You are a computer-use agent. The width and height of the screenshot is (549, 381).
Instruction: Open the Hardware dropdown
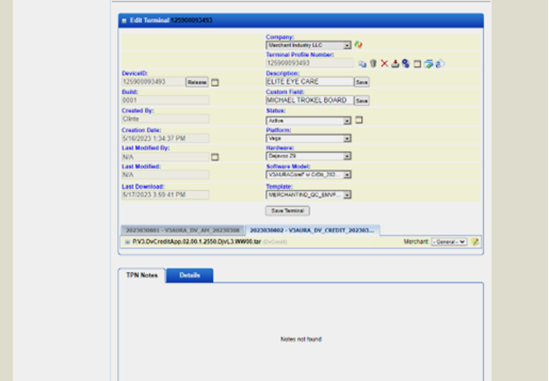[x=308, y=156]
